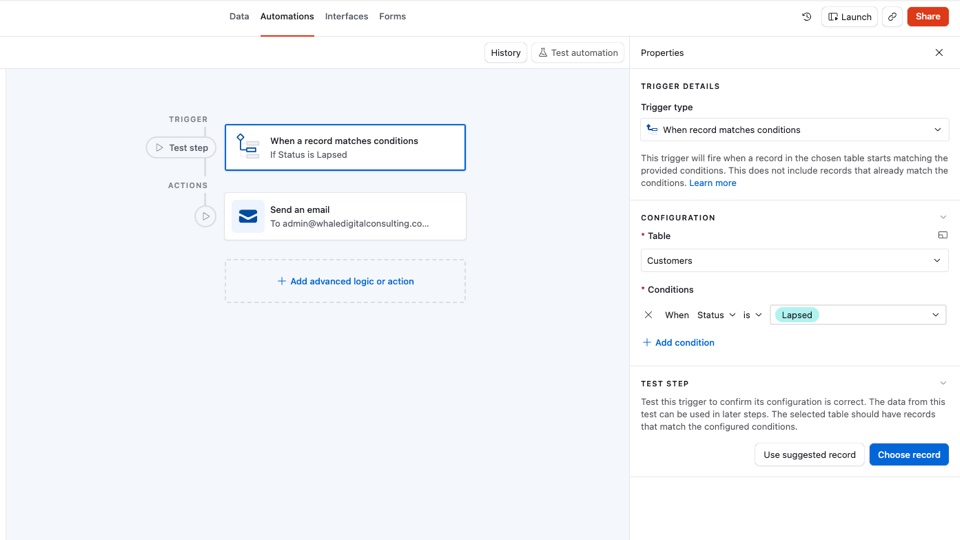Click the trigger conditions flow icon
Screen dimensions: 960x540
[248, 147]
